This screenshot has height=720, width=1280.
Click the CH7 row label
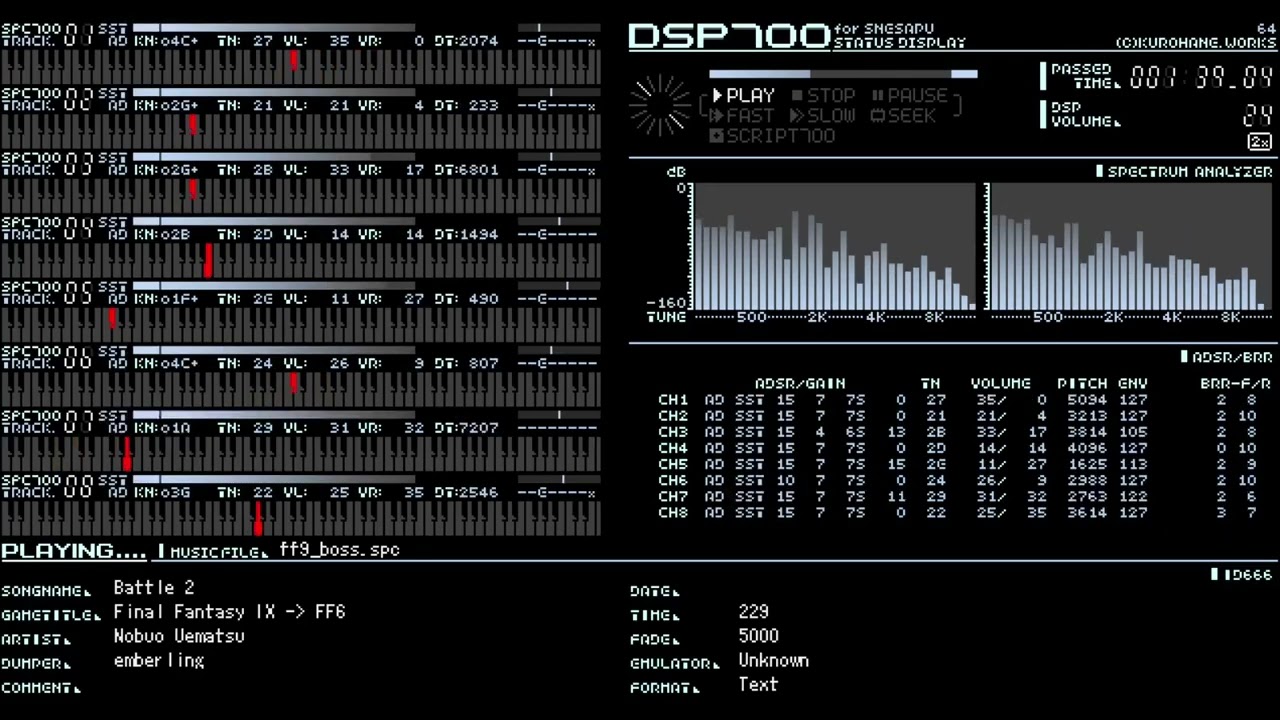[673, 496]
